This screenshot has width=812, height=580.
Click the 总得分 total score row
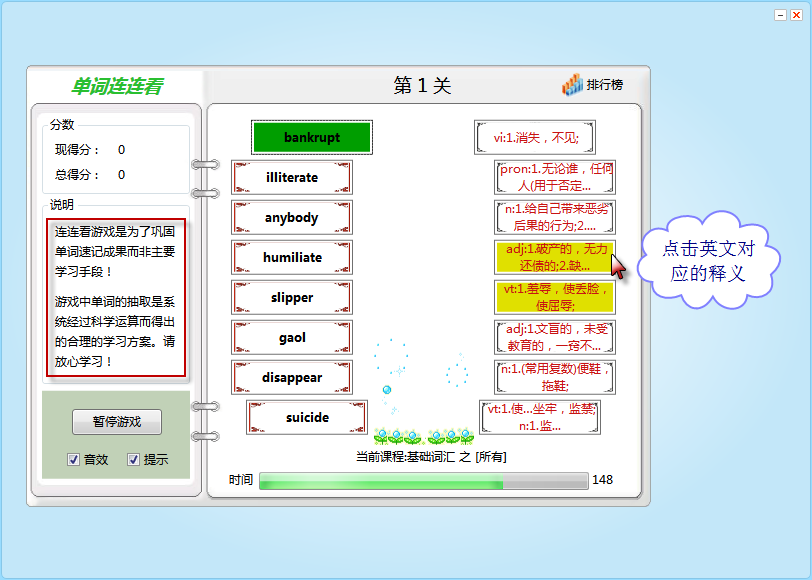click(x=90, y=175)
